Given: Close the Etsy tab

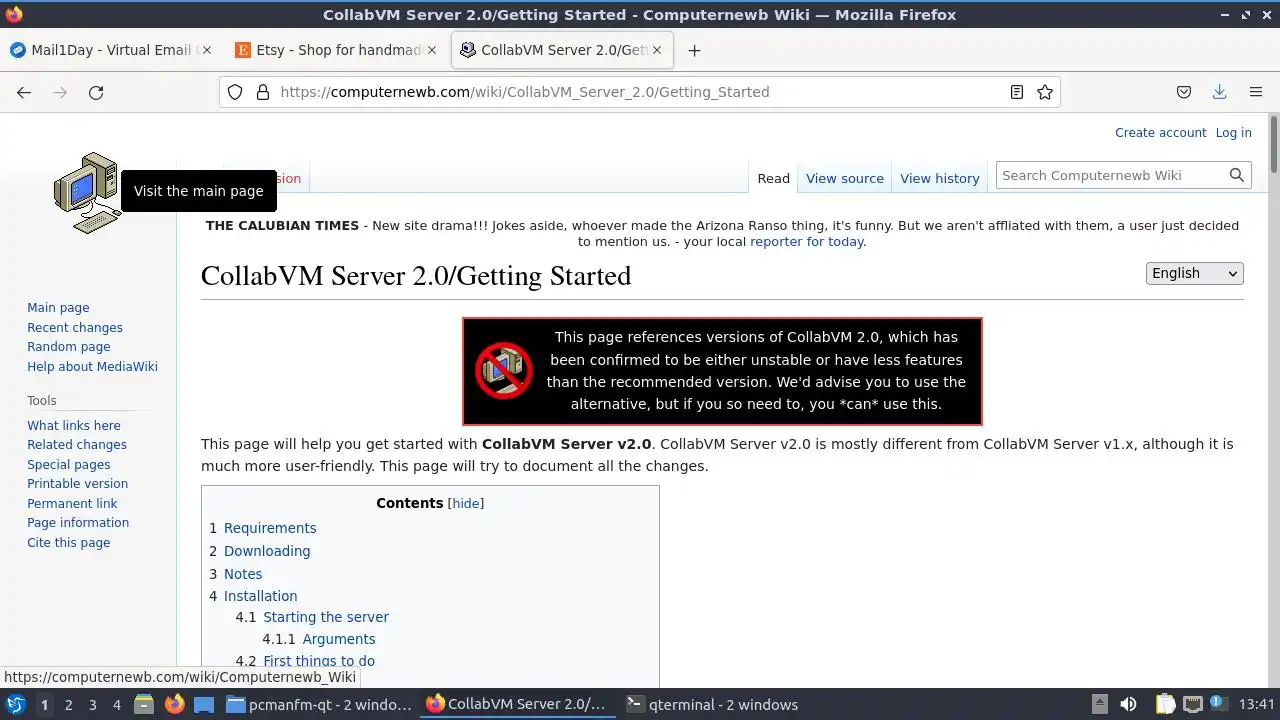Looking at the screenshot, I should point(432,50).
